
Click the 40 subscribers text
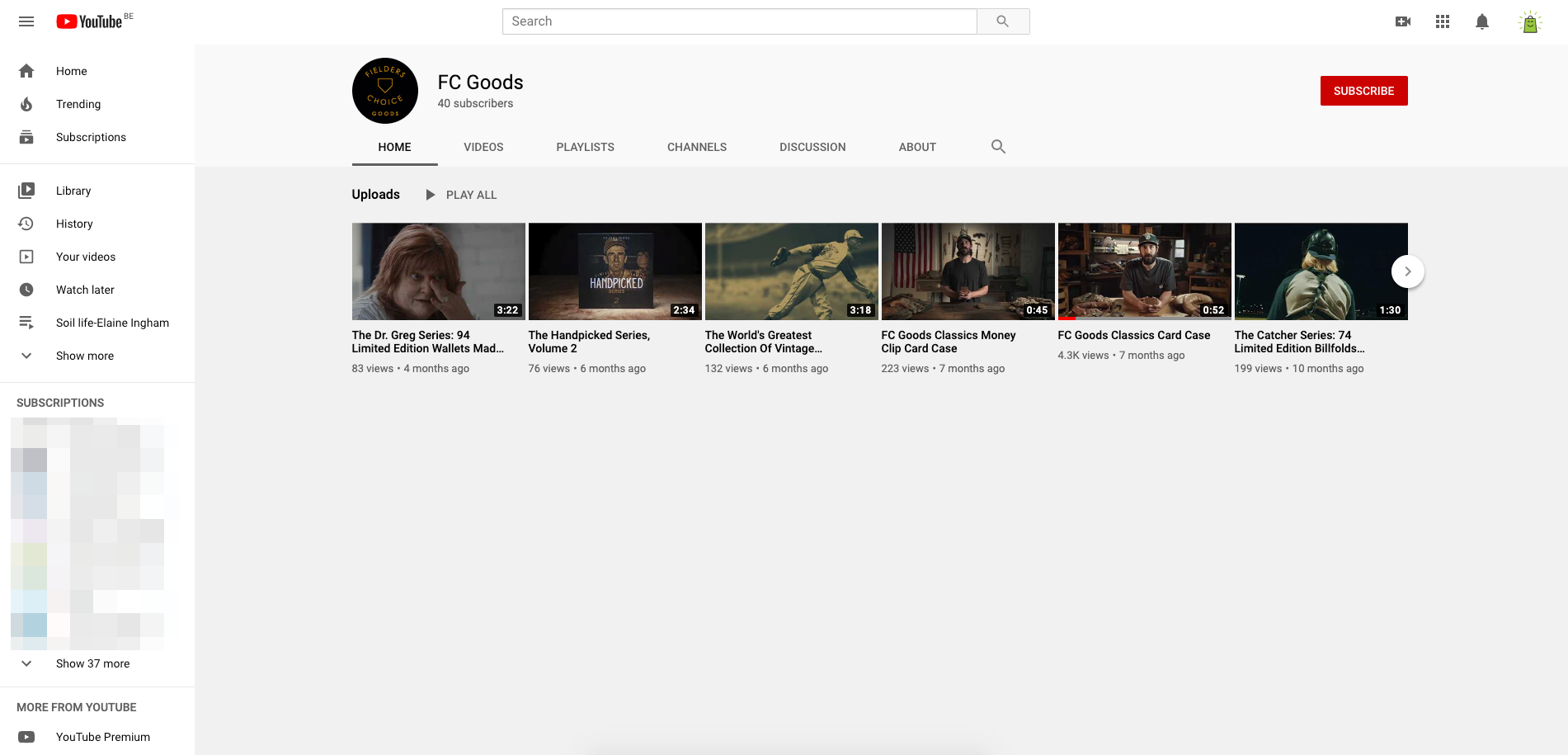[x=476, y=103]
